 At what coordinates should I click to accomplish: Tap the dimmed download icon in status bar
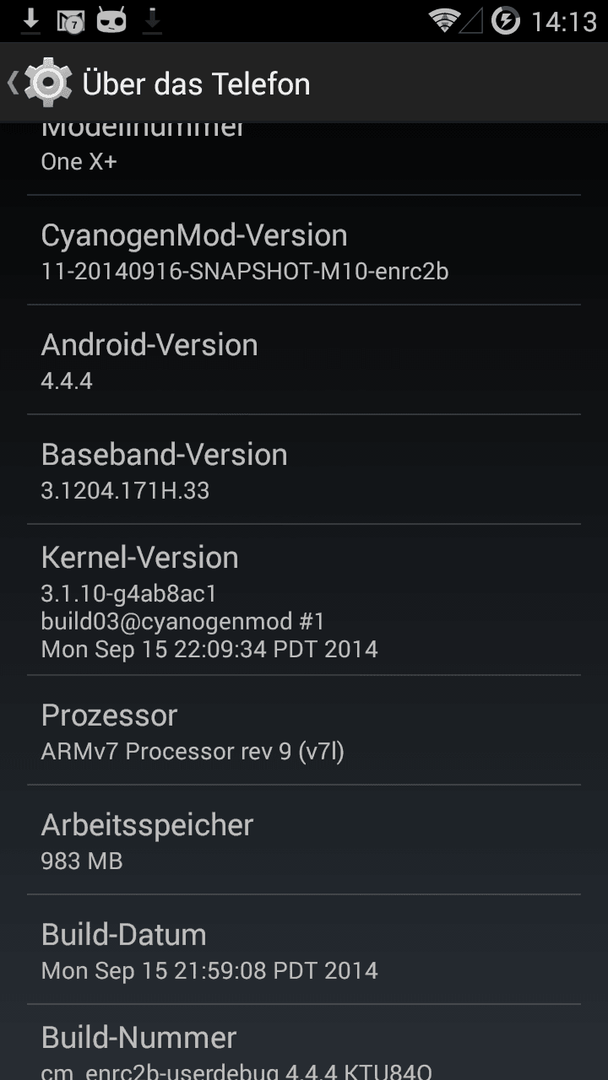[152, 21]
